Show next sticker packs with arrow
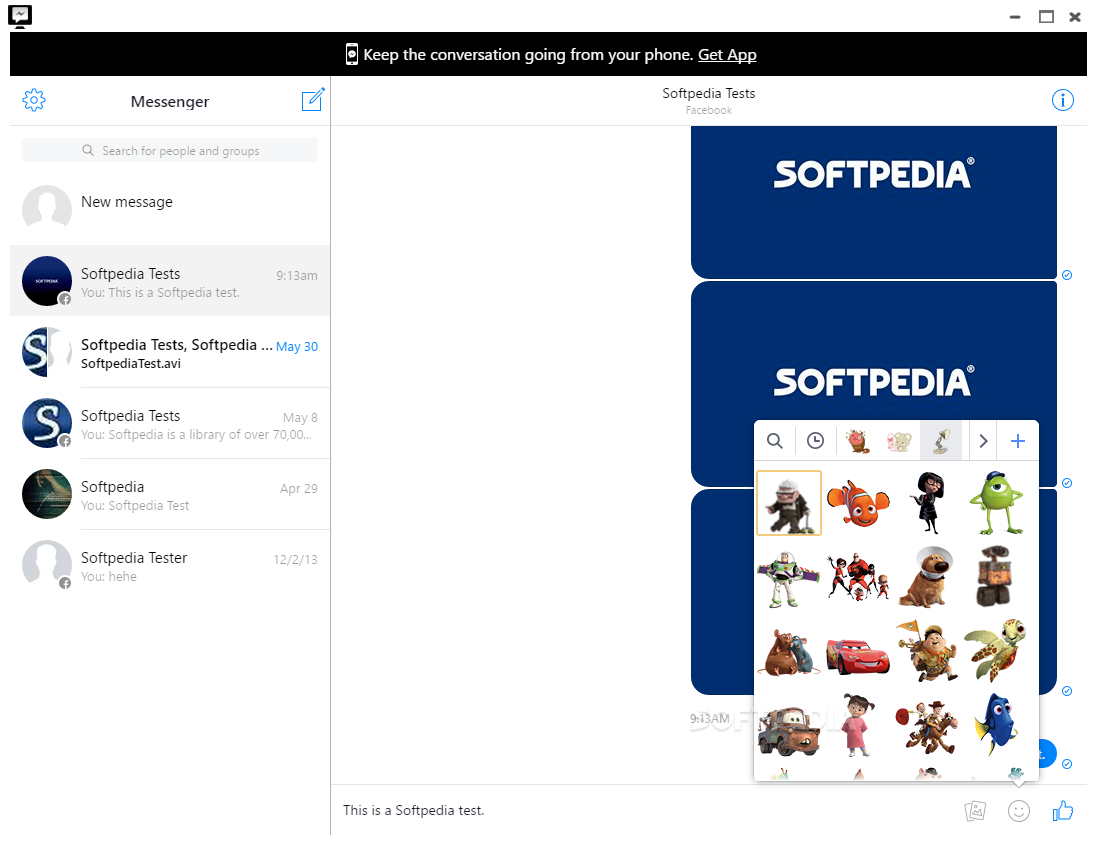The height and width of the screenshot is (845, 1097). (x=983, y=441)
